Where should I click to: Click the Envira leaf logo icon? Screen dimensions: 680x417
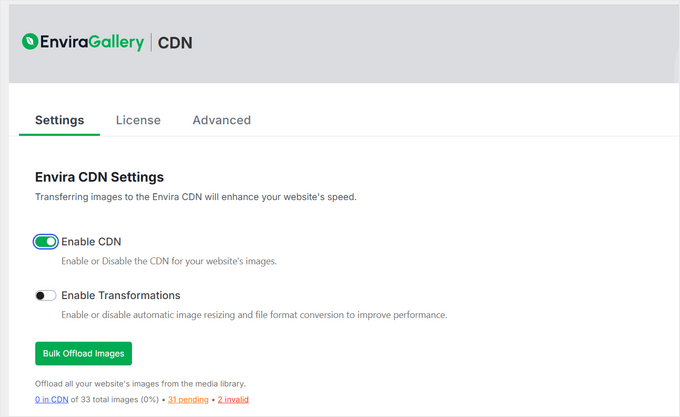(30, 42)
